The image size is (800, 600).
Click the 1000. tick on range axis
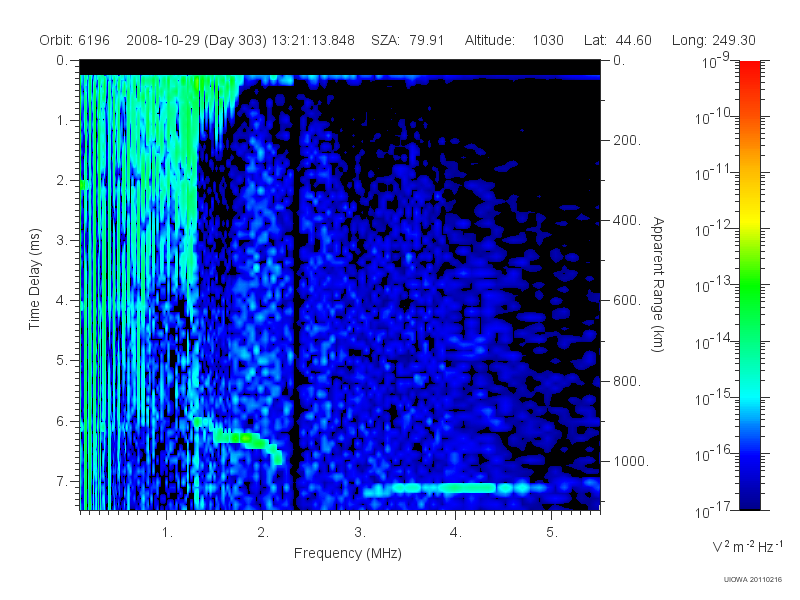tap(631, 461)
